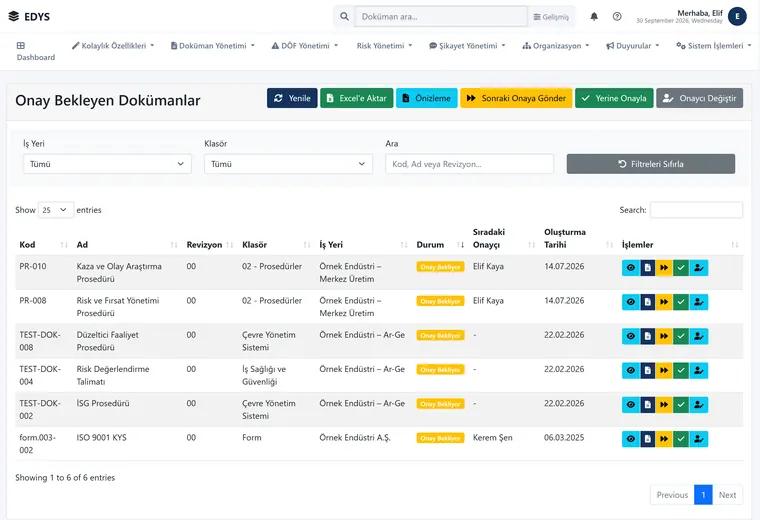This screenshot has height=520, width=760.
Task: Open document file icon in PR-010 row
Action: tap(648, 268)
